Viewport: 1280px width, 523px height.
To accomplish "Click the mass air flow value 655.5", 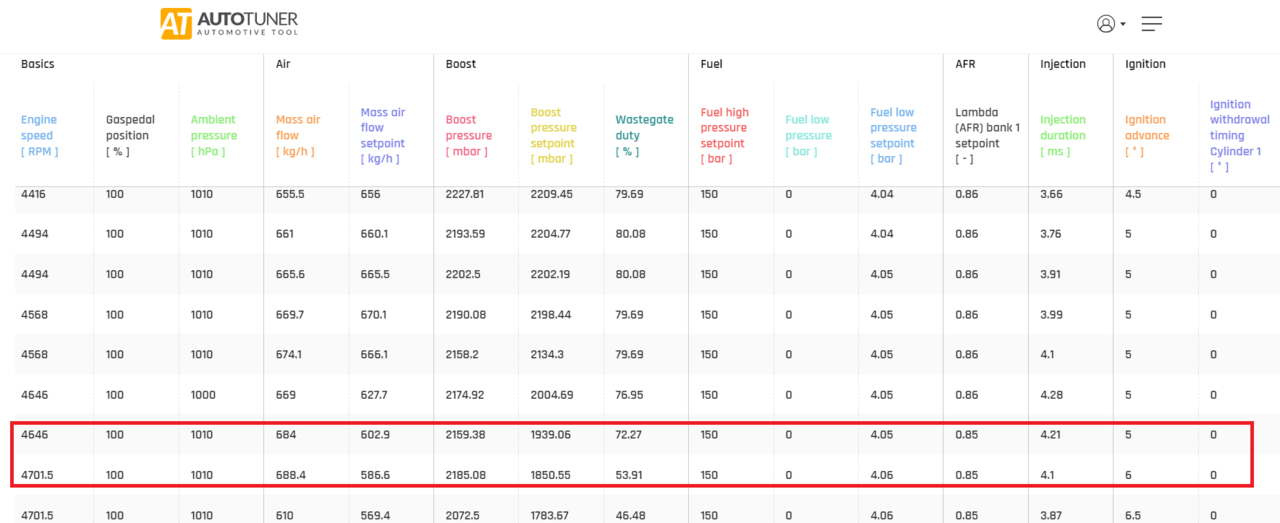I will click(290, 194).
